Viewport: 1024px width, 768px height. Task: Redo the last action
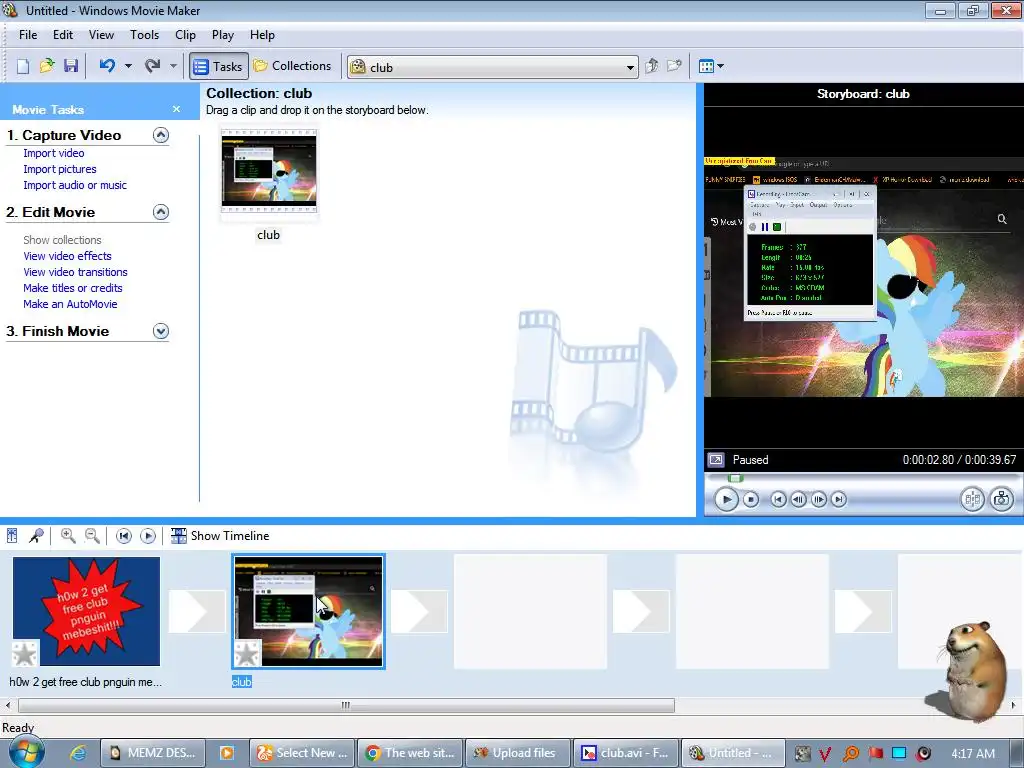click(152, 66)
